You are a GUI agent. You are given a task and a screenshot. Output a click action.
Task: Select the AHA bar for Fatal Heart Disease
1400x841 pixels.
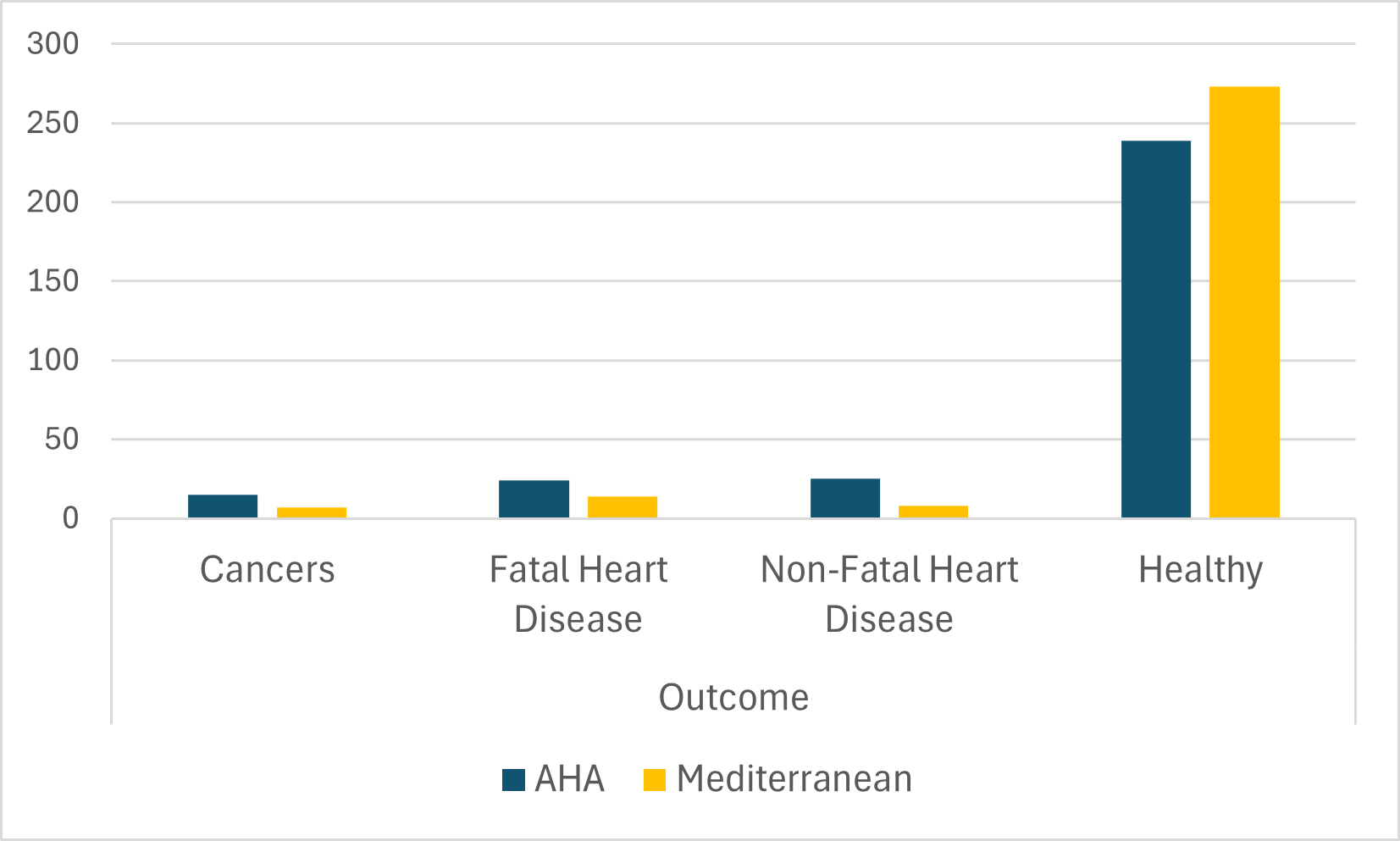point(534,499)
